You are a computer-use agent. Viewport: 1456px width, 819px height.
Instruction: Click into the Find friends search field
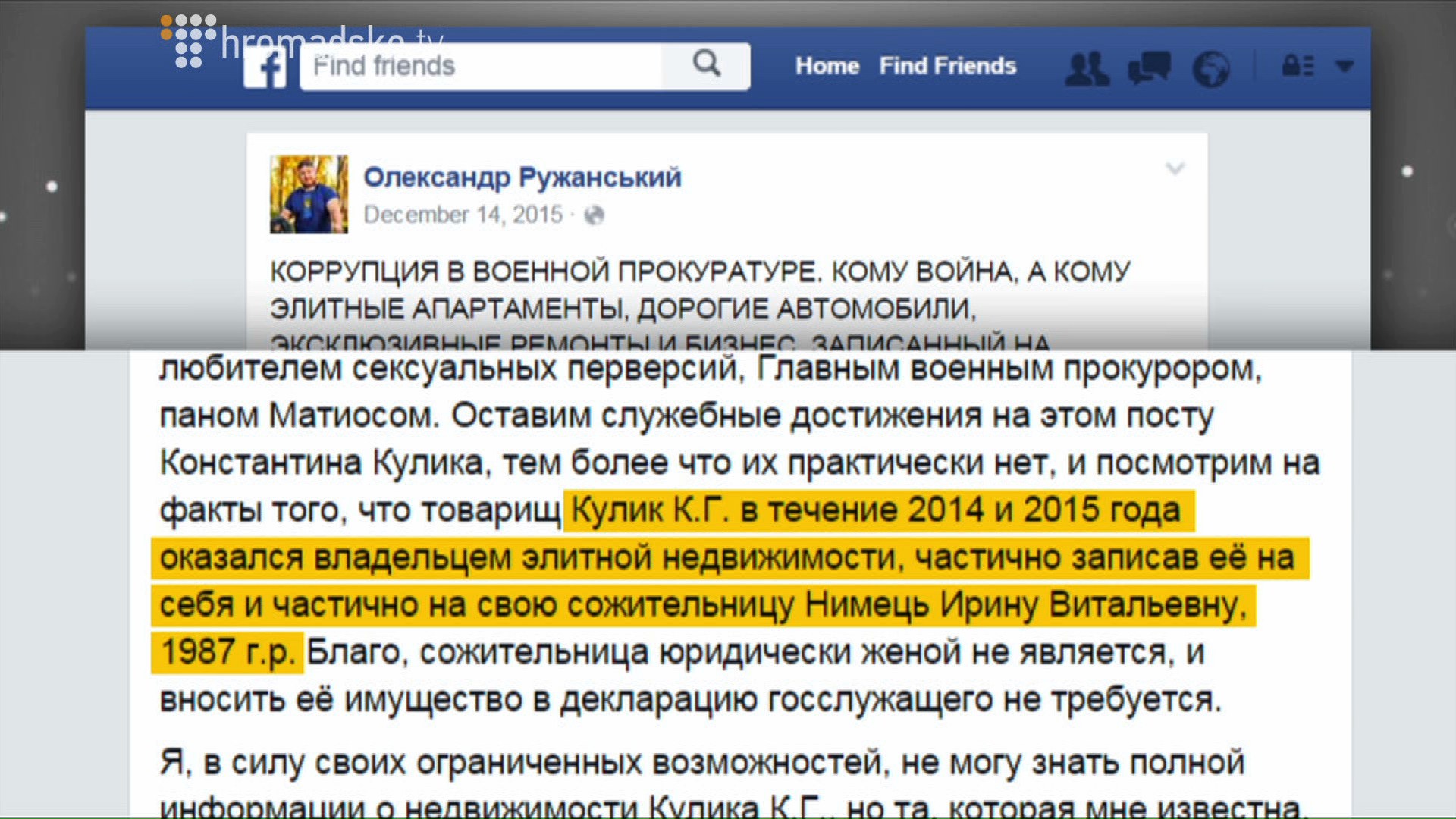tap(481, 66)
